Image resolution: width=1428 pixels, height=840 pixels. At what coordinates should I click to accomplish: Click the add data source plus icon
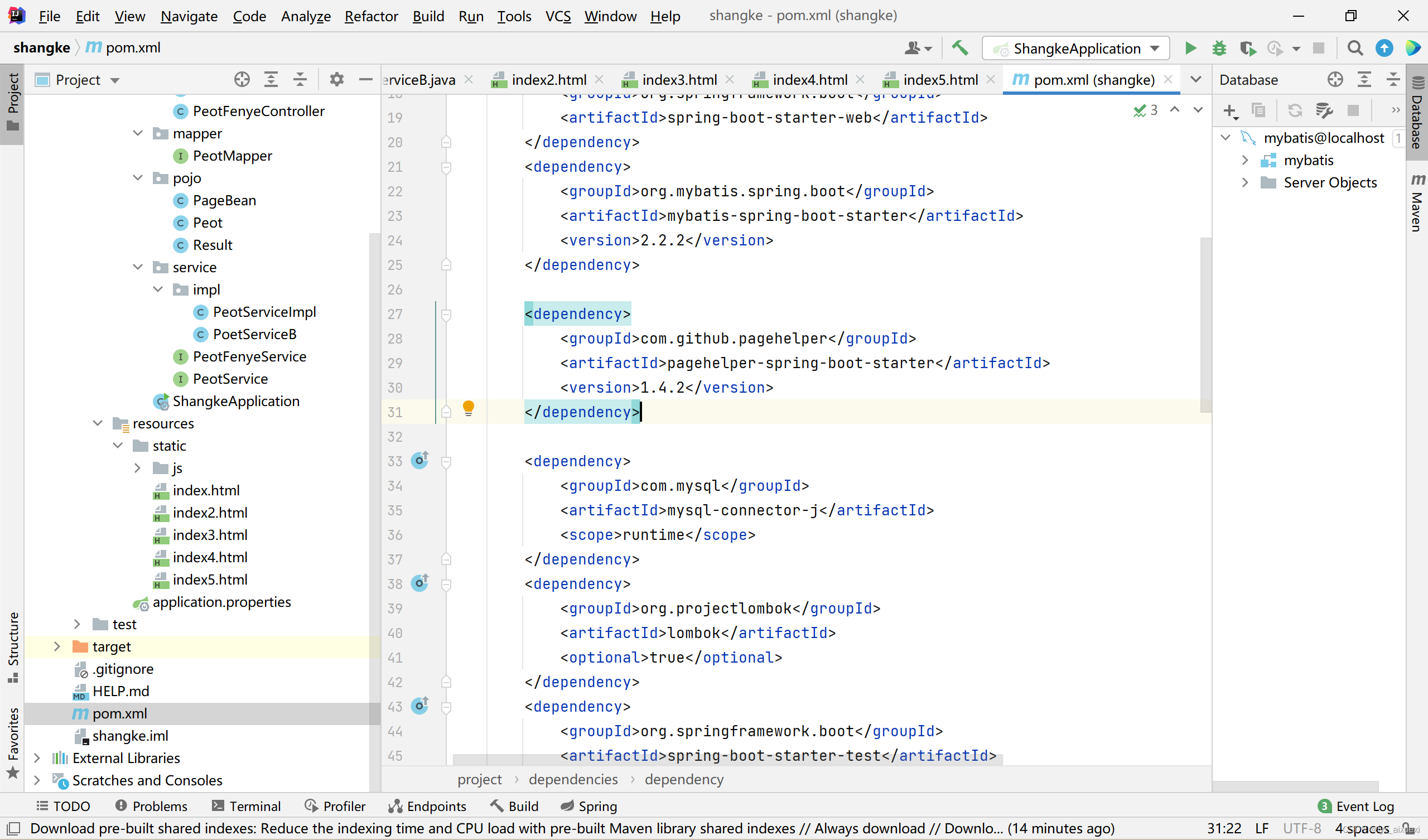pos(1229,110)
